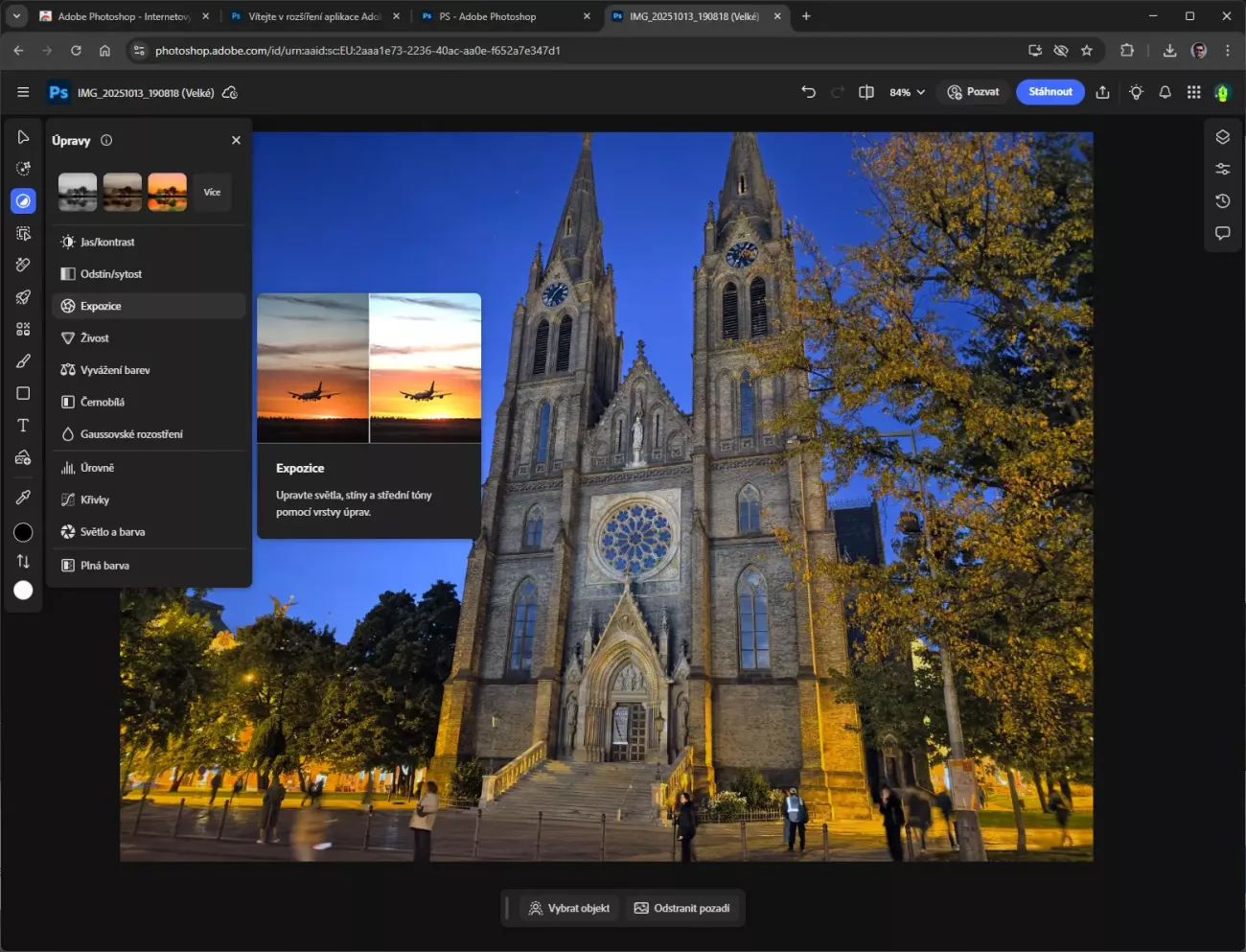Viewport: 1246px width, 952px height.
Task: Open the Comments panel icon
Action: click(1222, 233)
